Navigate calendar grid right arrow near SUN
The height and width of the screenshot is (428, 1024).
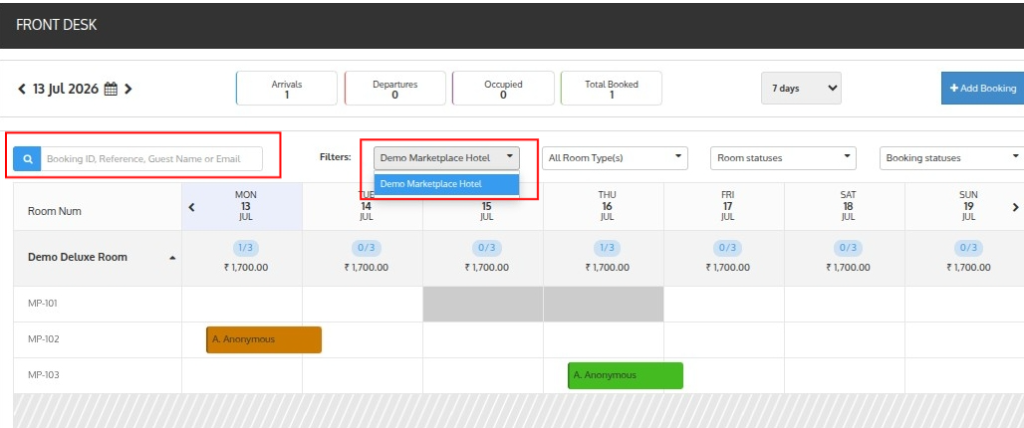[x=1016, y=207]
